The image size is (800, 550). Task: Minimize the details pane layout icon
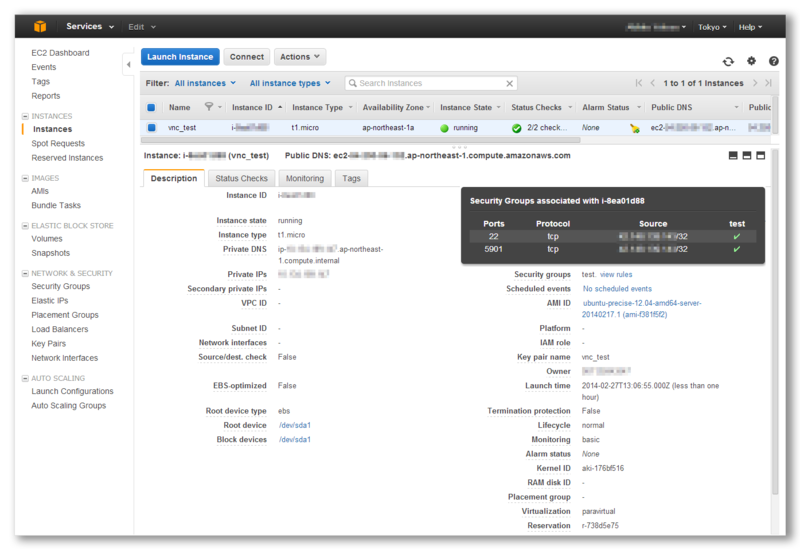click(733, 156)
